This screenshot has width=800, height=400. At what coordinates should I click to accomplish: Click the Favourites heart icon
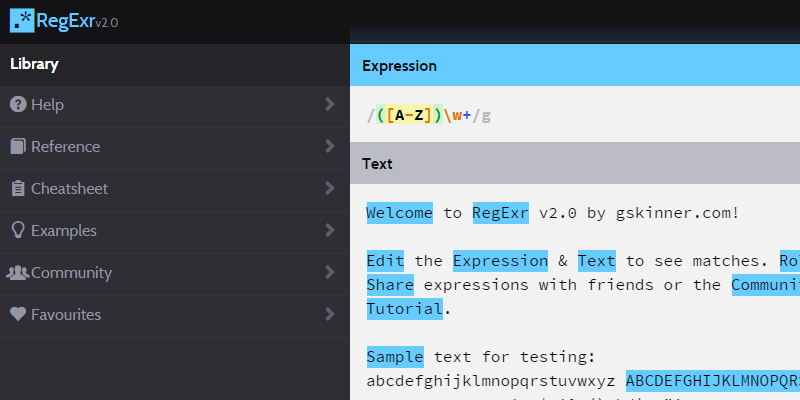click(18, 315)
